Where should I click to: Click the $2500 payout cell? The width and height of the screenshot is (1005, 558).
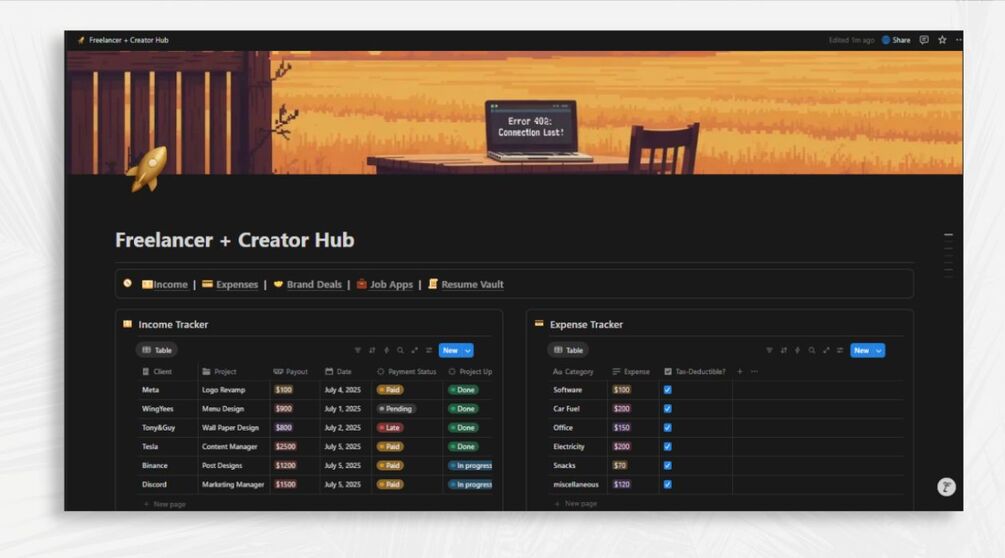[285, 447]
